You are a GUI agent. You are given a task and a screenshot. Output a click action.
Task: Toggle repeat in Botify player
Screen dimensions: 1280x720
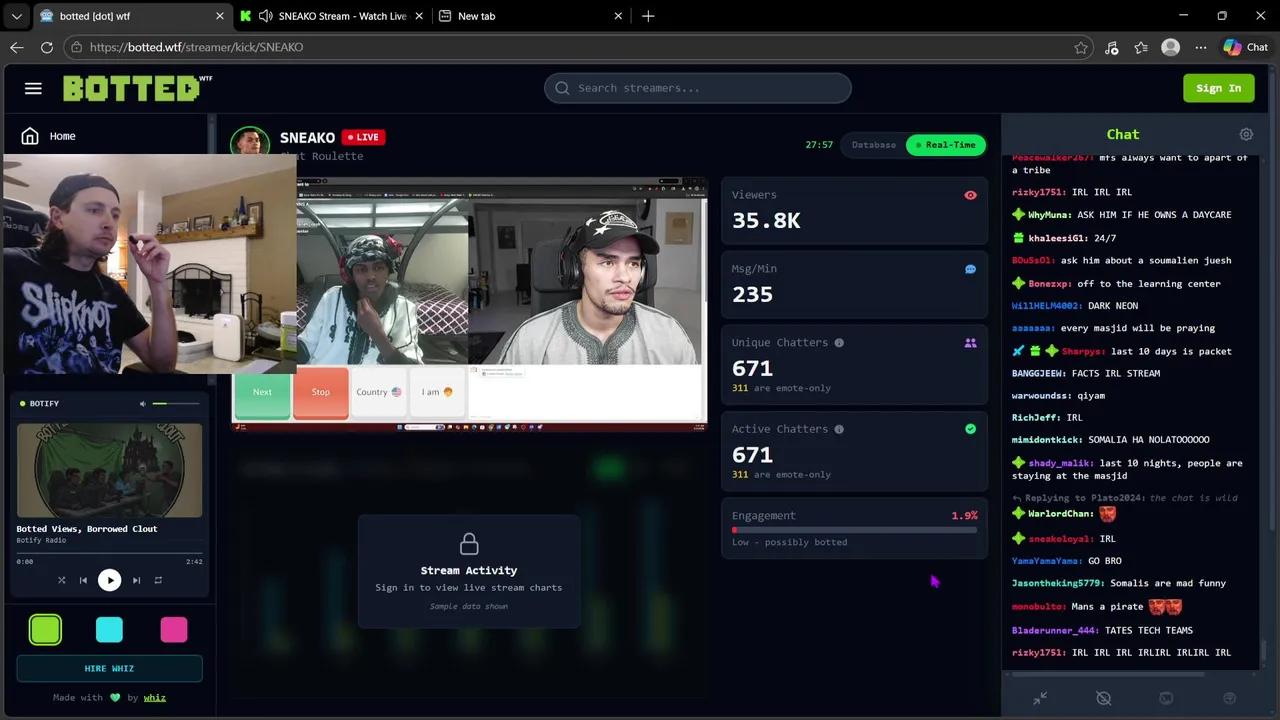[158, 580]
